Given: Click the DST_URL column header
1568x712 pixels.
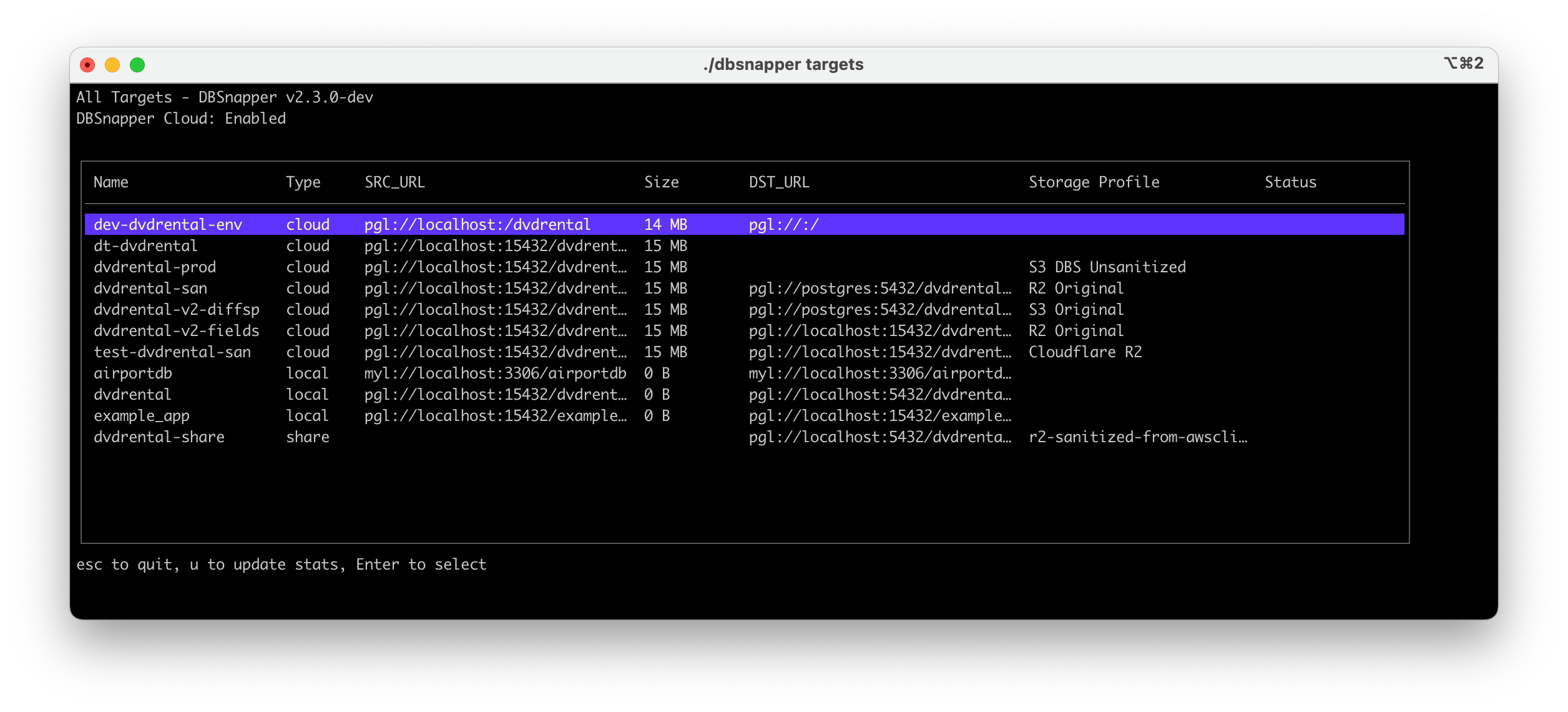Looking at the screenshot, I should tap(779, 182).
